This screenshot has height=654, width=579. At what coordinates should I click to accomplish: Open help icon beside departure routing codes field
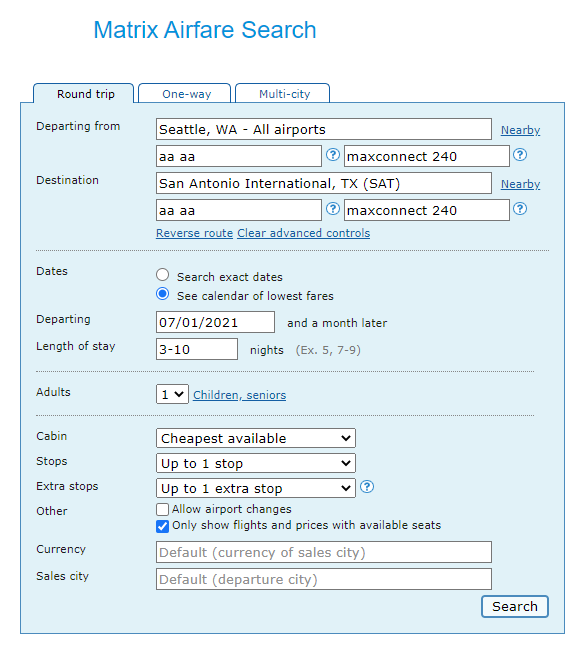[332, 155]
